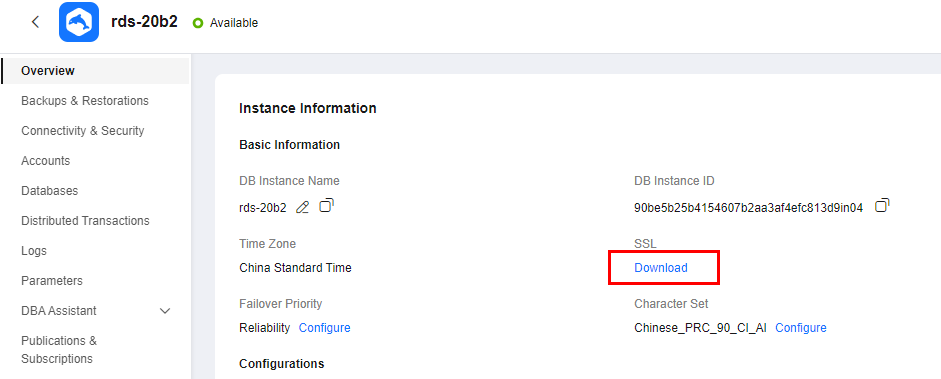
Task: Configure the Character Set
Action: [x=801, y=328]
